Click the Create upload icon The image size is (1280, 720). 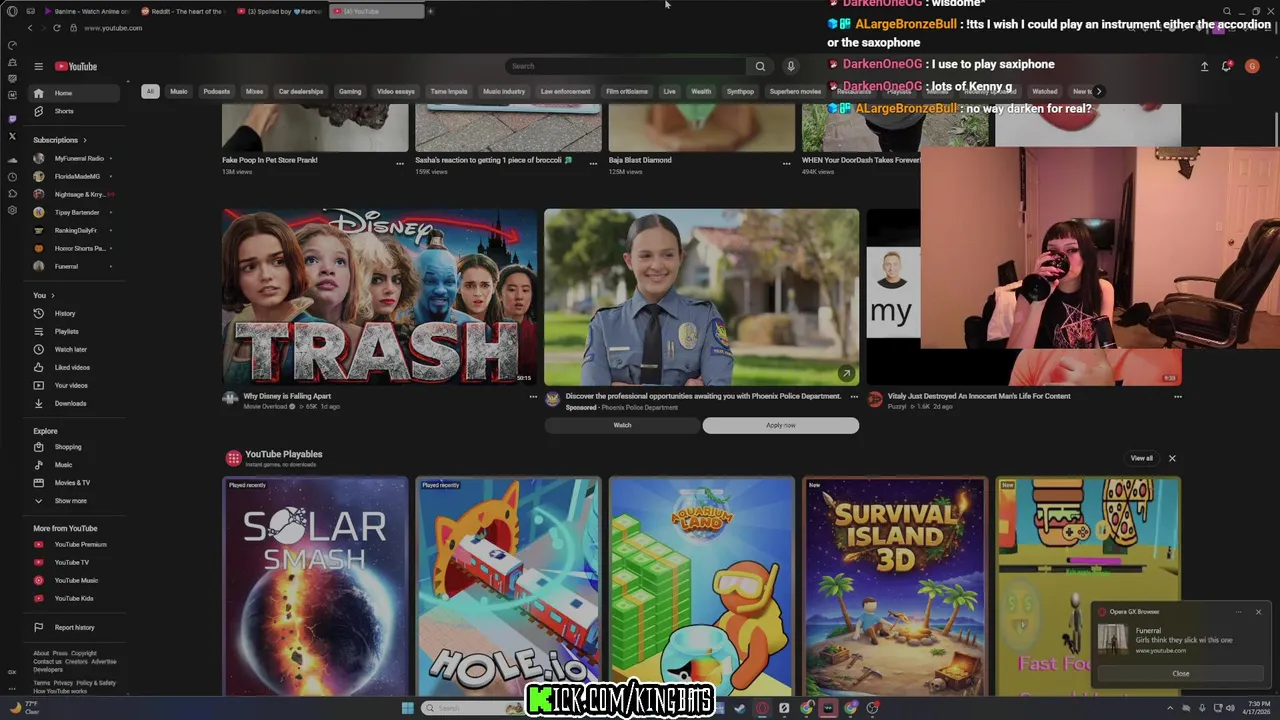(x=1204, y=66)
